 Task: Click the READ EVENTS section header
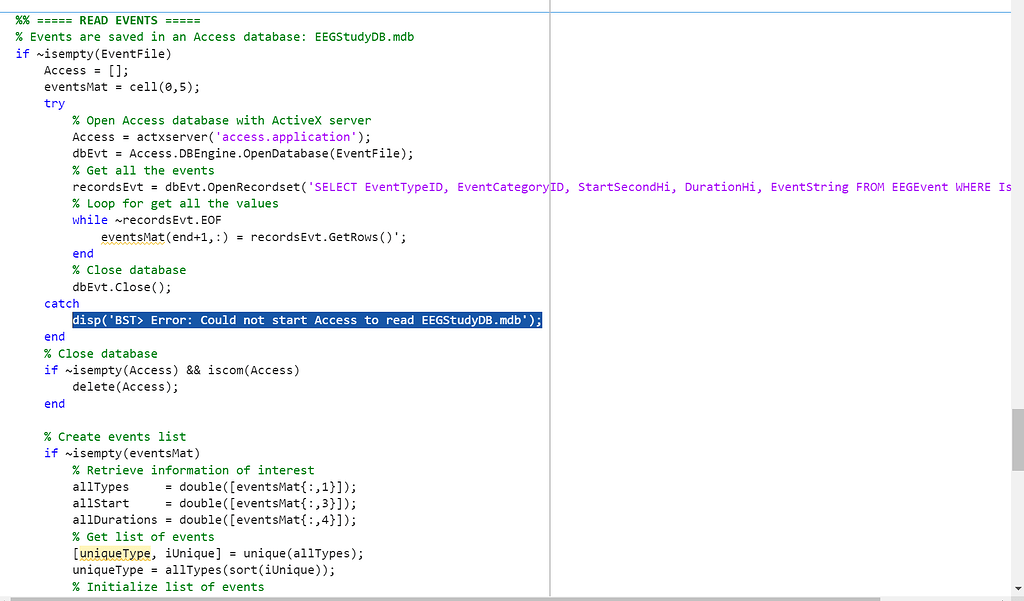click(x=120, y=19)
